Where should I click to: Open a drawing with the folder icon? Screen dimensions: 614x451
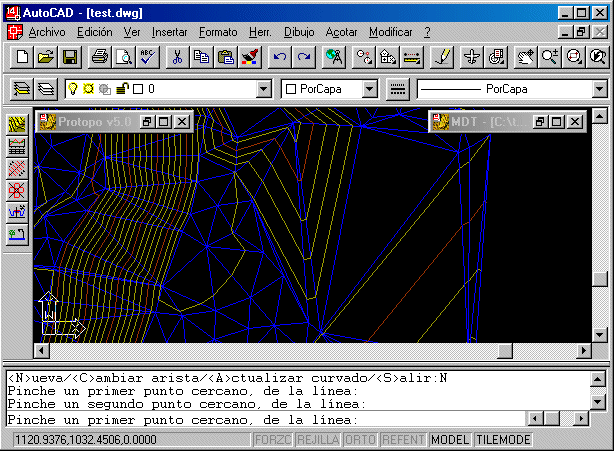pos(46,57)
